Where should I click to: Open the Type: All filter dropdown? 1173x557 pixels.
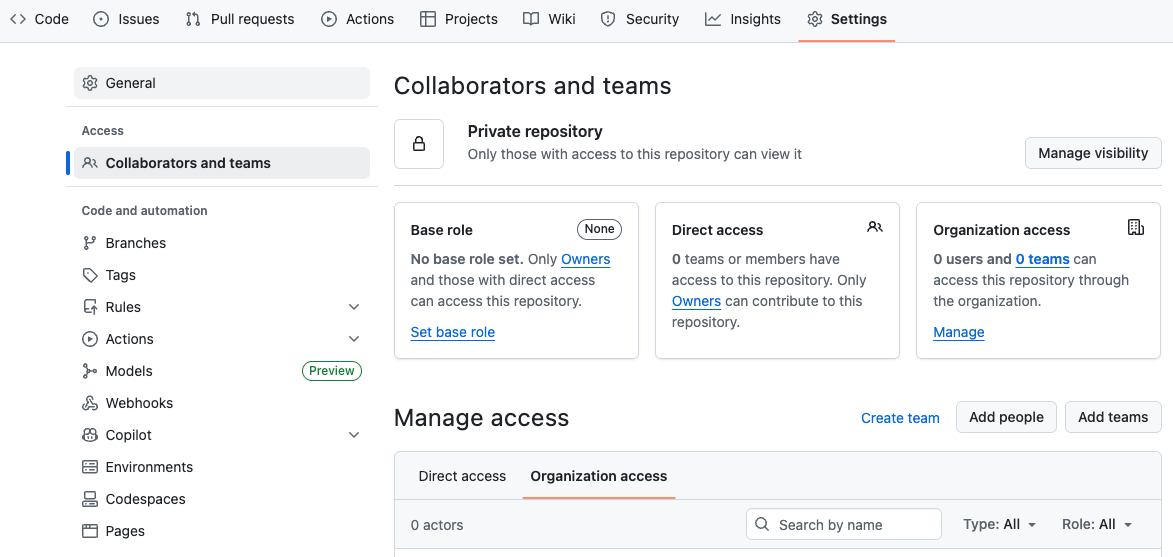pyautogui.click(x=1000, y=525)
